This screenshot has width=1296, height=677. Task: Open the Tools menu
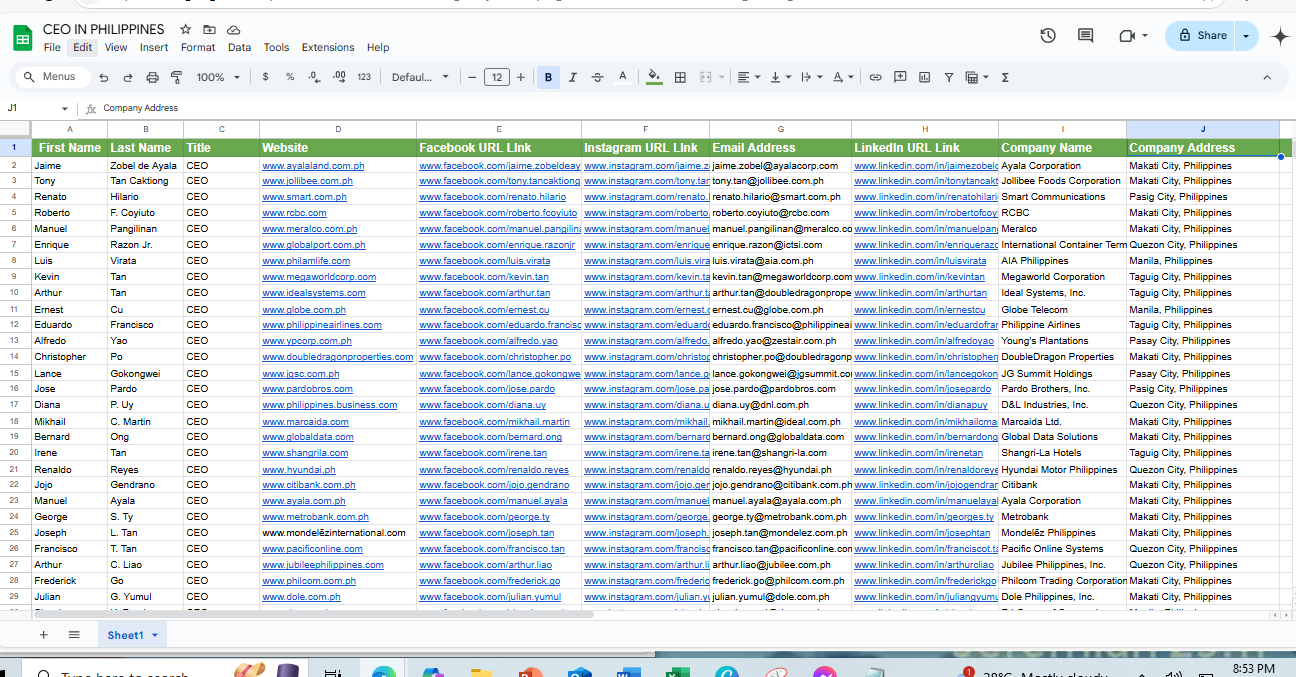276,47
